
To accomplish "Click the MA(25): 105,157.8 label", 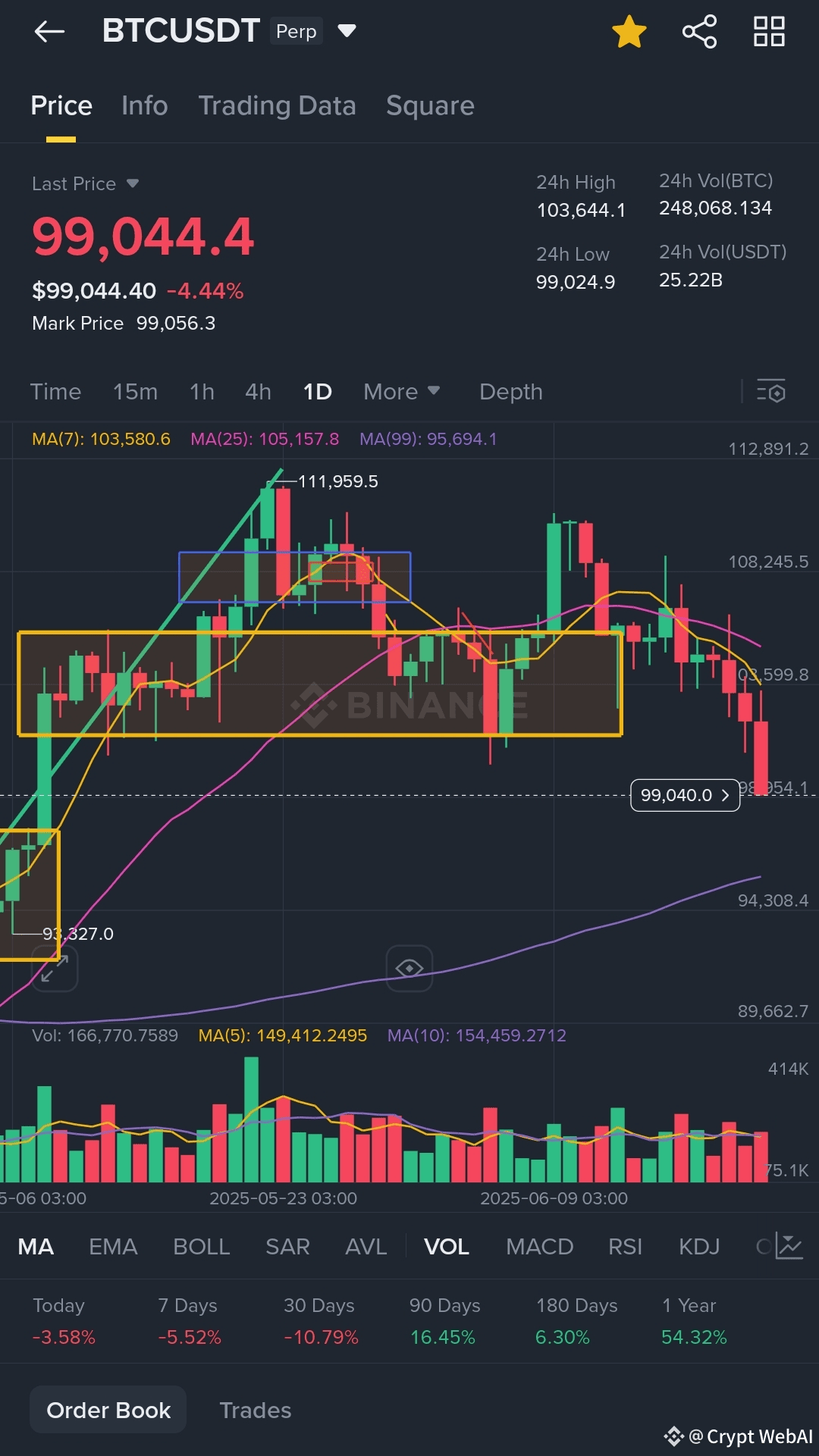I will pyautogui.click(x=265, y=439).
